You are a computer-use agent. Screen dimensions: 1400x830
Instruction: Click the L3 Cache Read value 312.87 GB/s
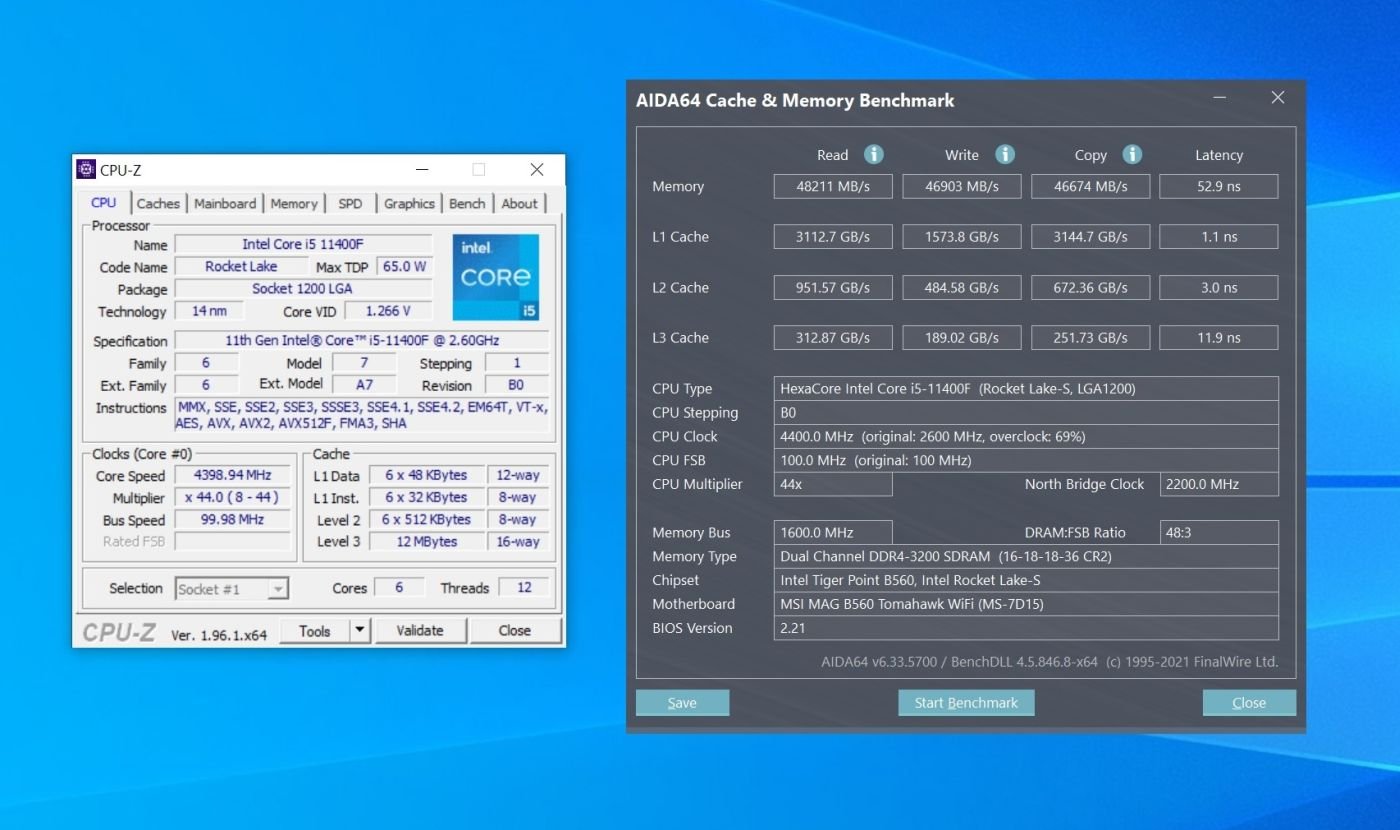pos(833,338)
